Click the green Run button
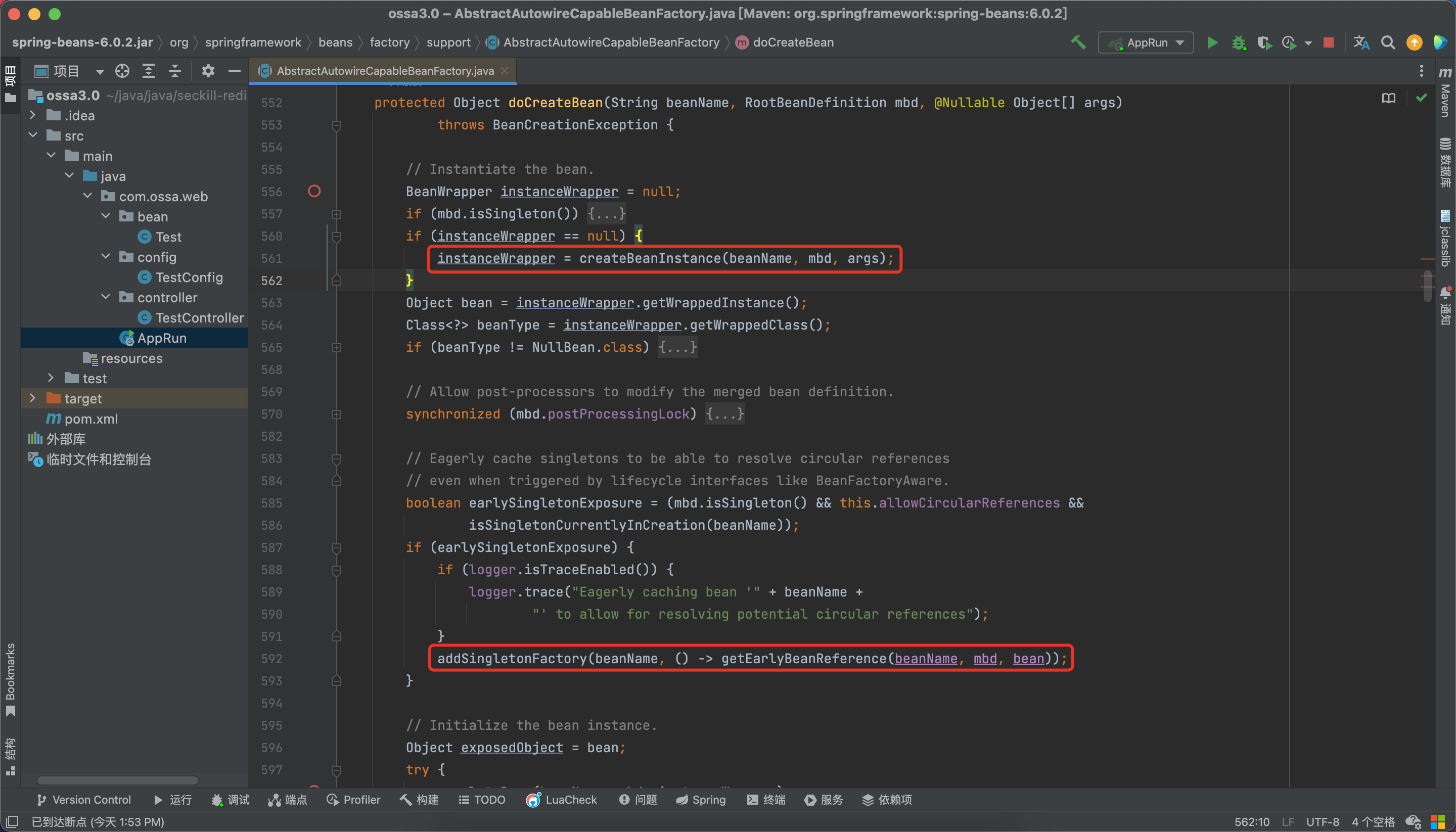Image resolution: width=1456 pixels, height=832 pixels. coord(1212,43)
